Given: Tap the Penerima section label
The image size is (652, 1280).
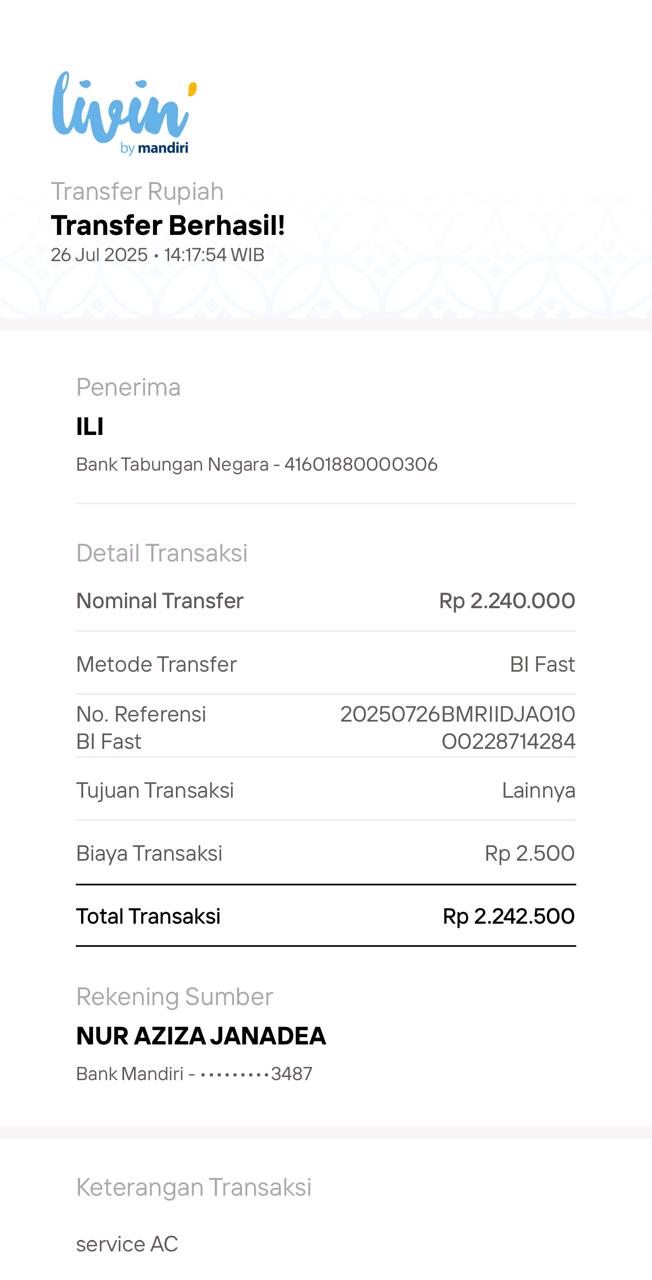Looking at the screenshot, I should pyautogui.click(x=128, y=387).
